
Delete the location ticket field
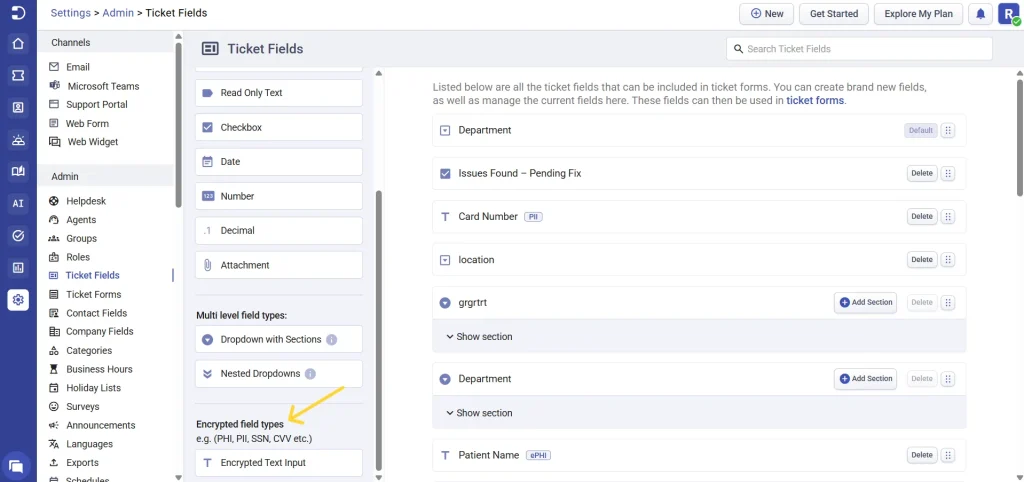pyautogui.click(x=921, y=260)
